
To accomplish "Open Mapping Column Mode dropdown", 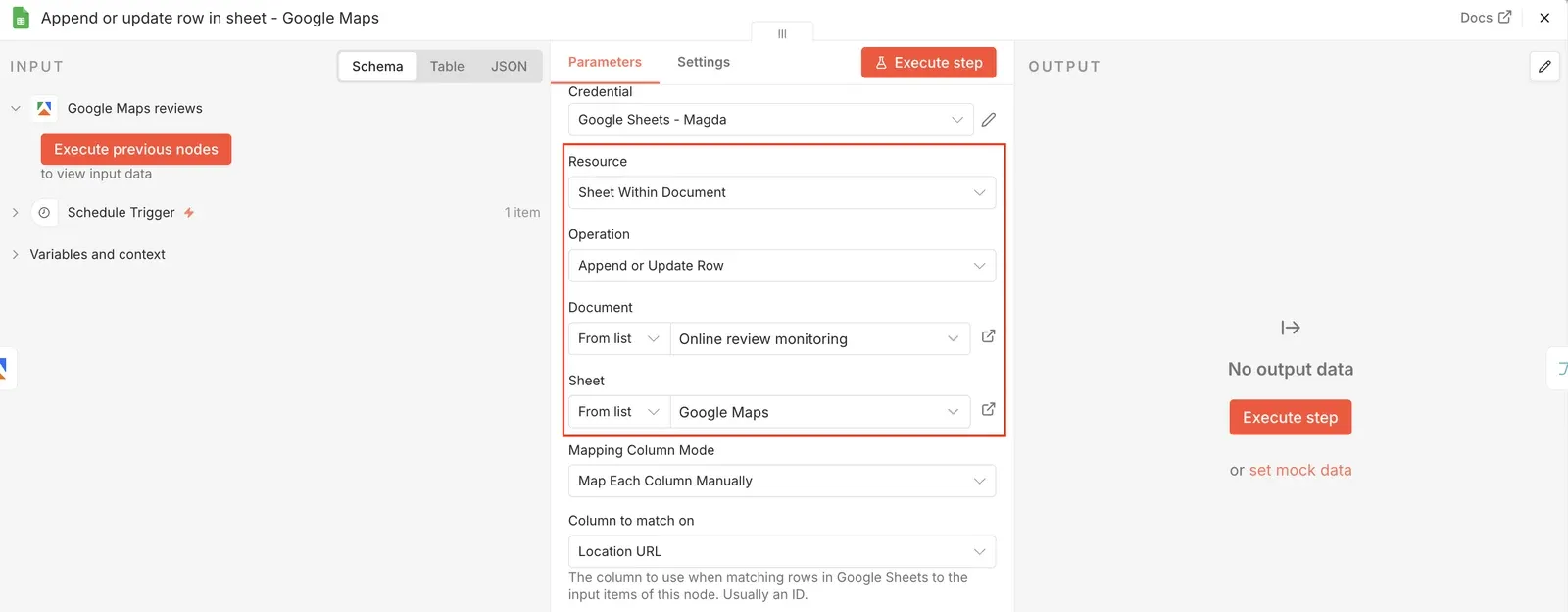I will tap(782, 481).
